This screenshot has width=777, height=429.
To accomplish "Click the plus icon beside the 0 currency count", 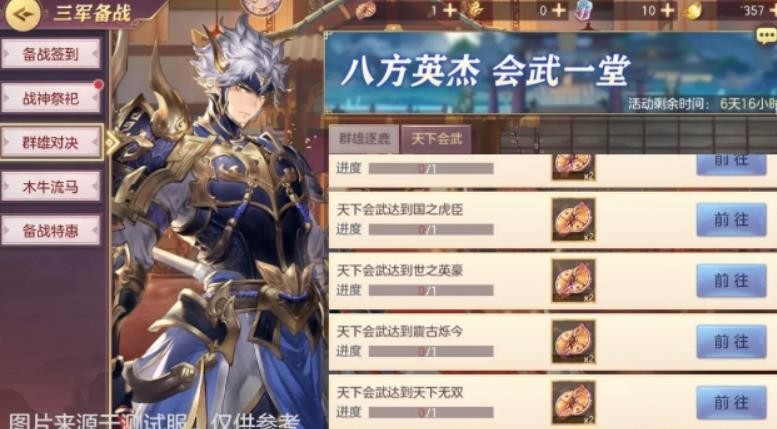I will click(x=559, y=10).
